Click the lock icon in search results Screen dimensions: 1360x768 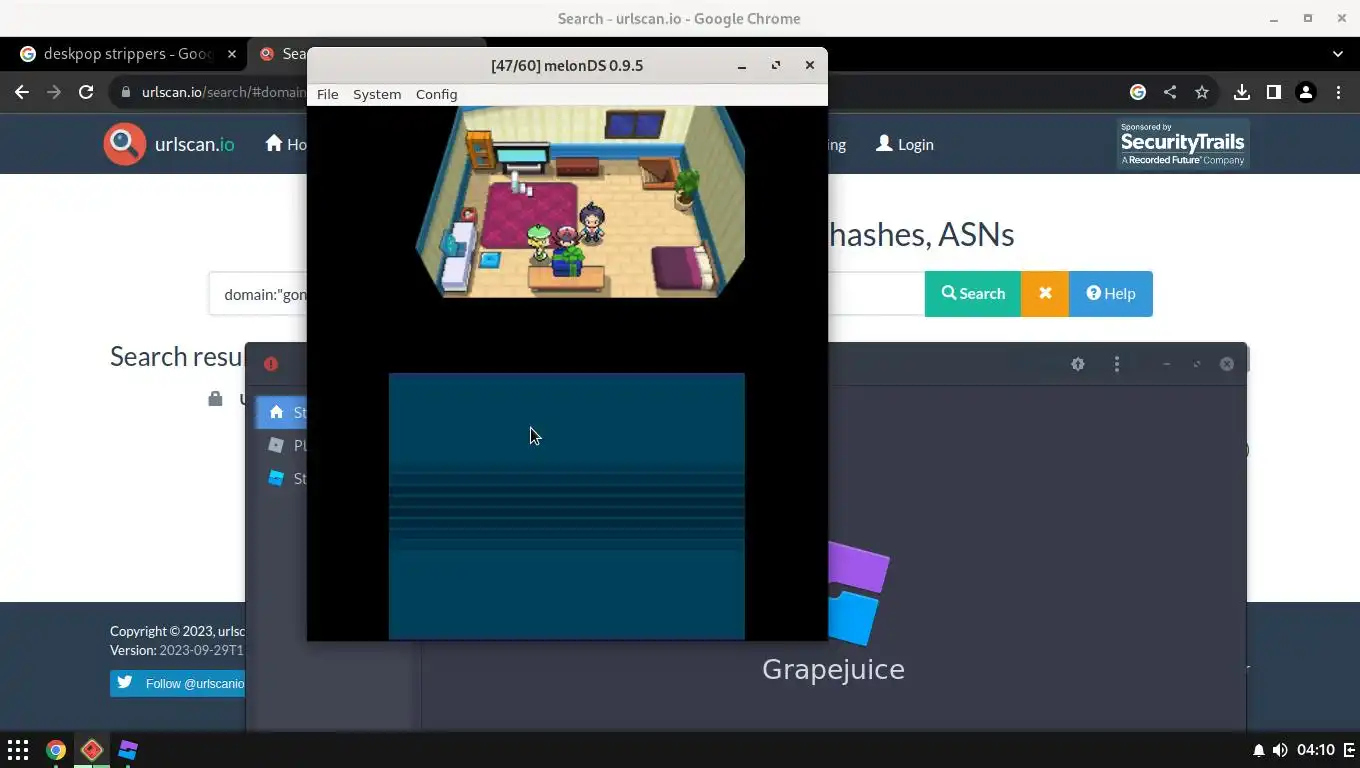coord(215,399)
